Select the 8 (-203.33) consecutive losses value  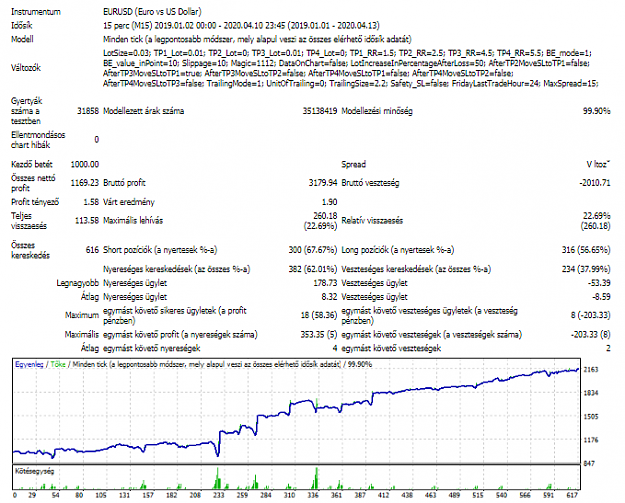pos(590,315)
